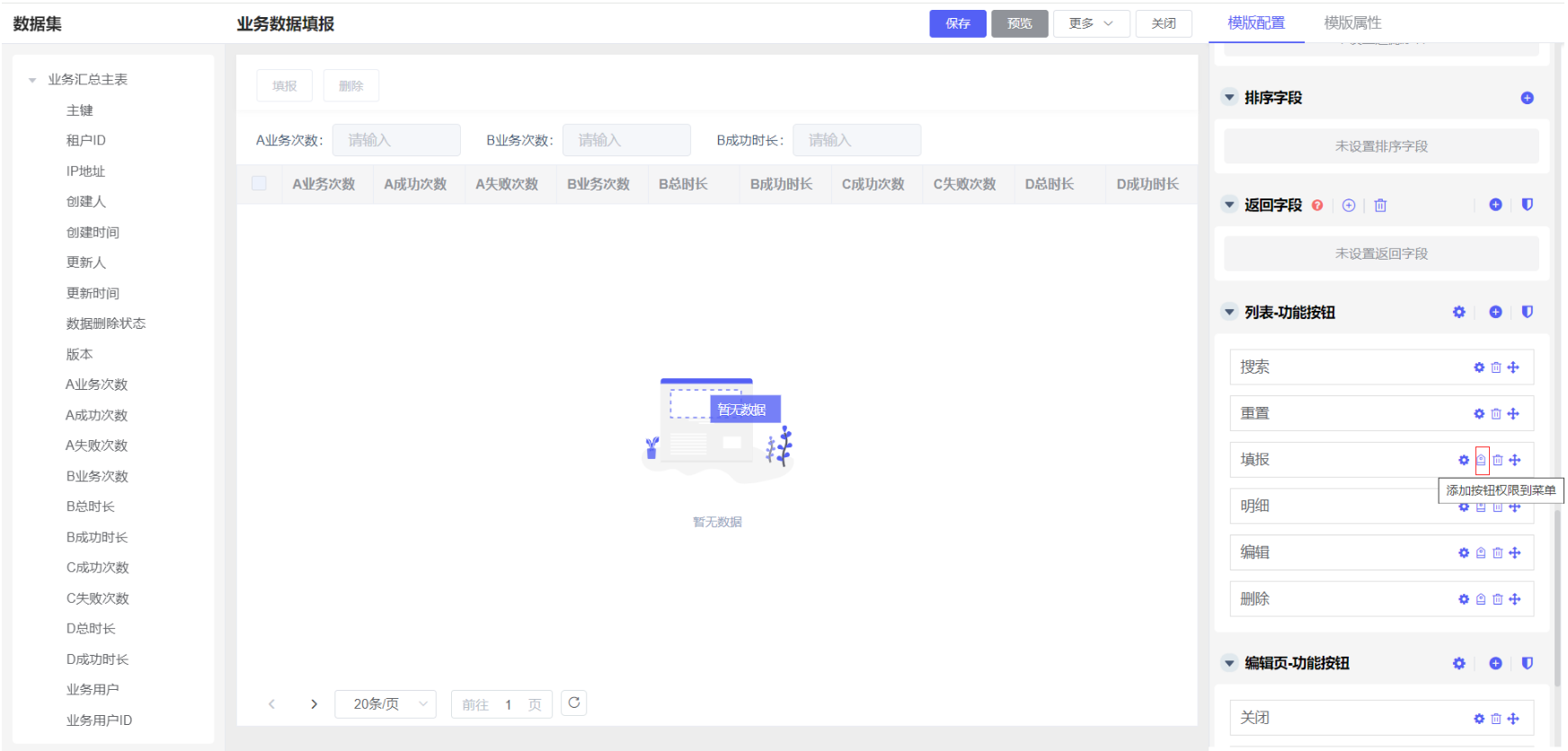Viewport: 1568px width, 751px height.
Task: Click the move handle on 编辑 row
Action: click(x=1515, y=553)
